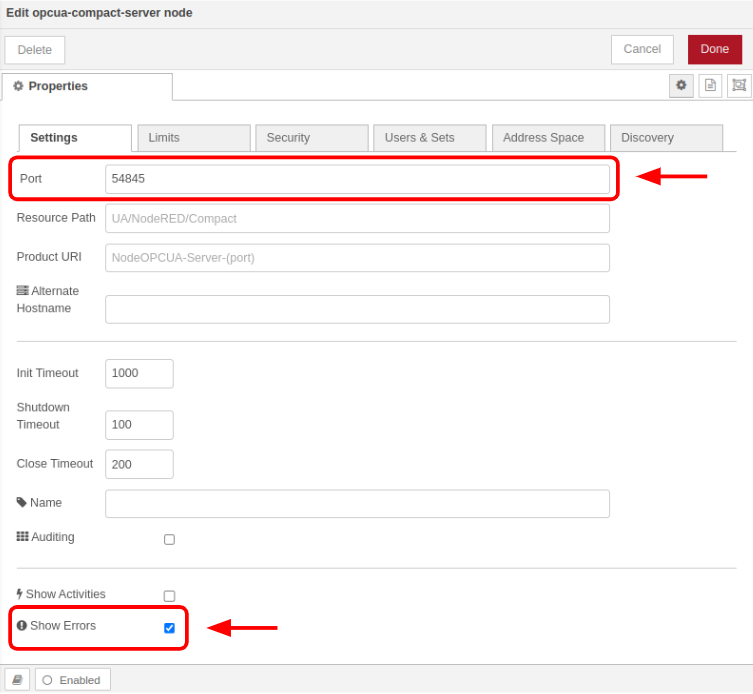Select the Properties tab
The image size is (753, 694).
click(x=87, y=86)
